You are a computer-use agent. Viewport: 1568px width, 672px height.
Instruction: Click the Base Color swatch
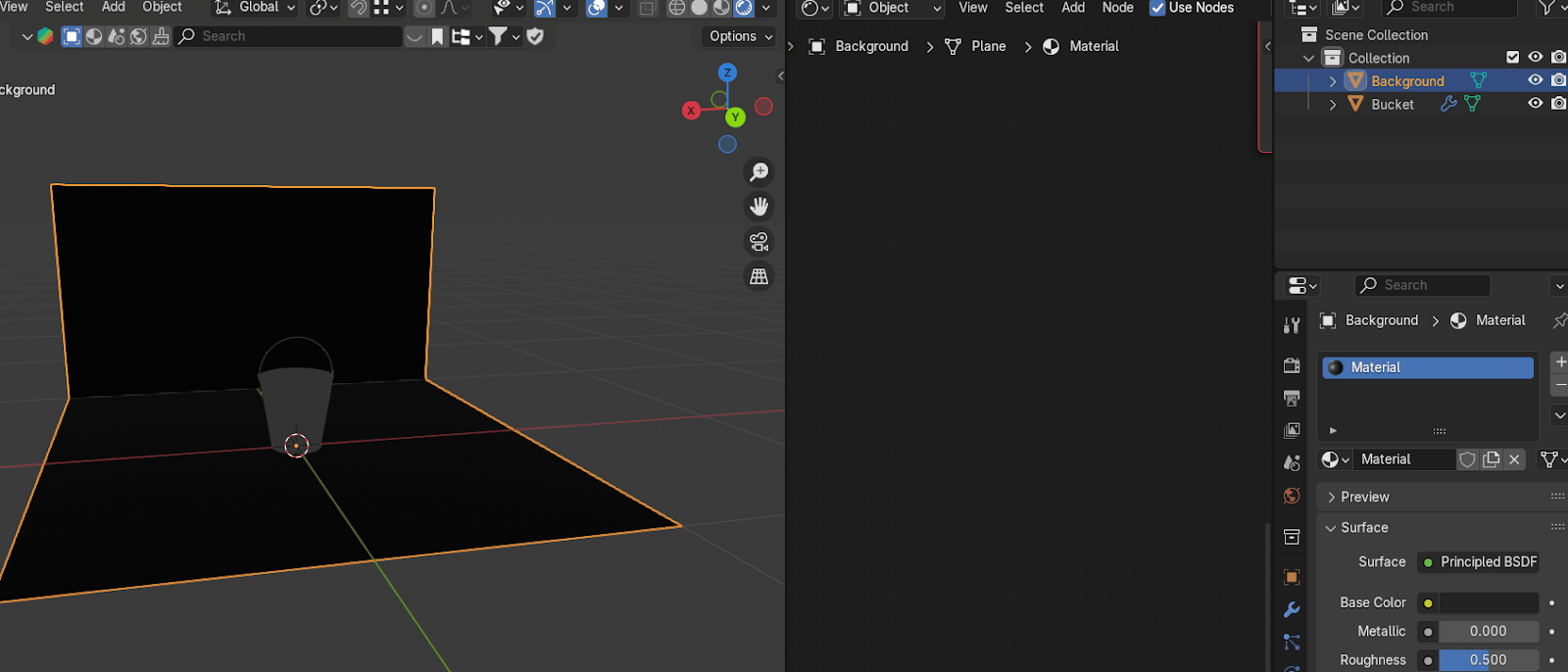1489,602
